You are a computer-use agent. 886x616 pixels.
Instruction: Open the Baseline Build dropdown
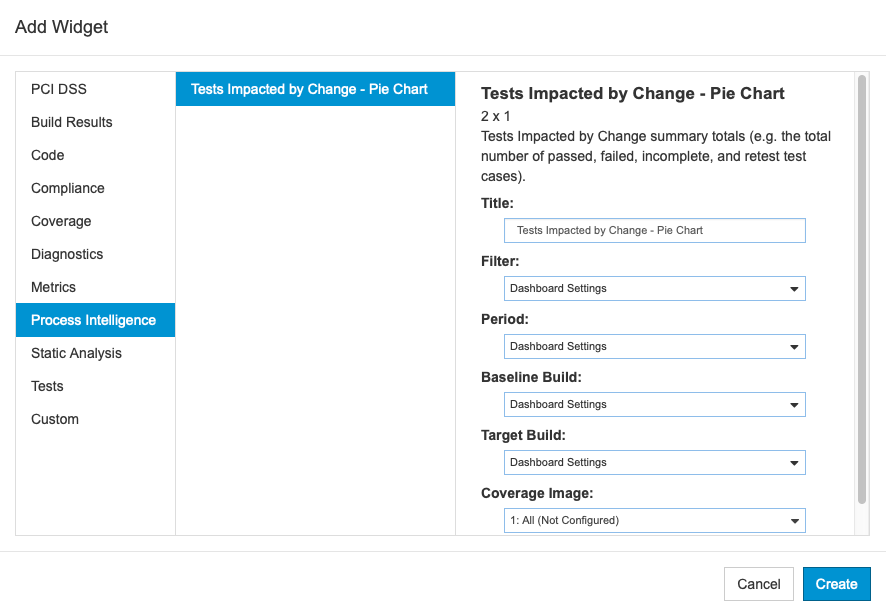click(654, 405)
